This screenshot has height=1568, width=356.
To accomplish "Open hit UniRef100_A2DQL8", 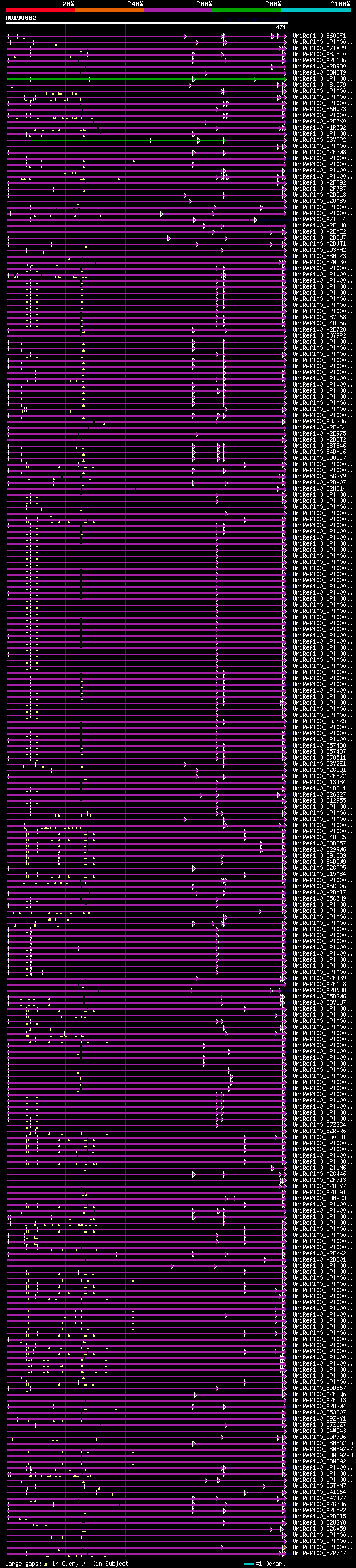I will [x=319, y=195].
